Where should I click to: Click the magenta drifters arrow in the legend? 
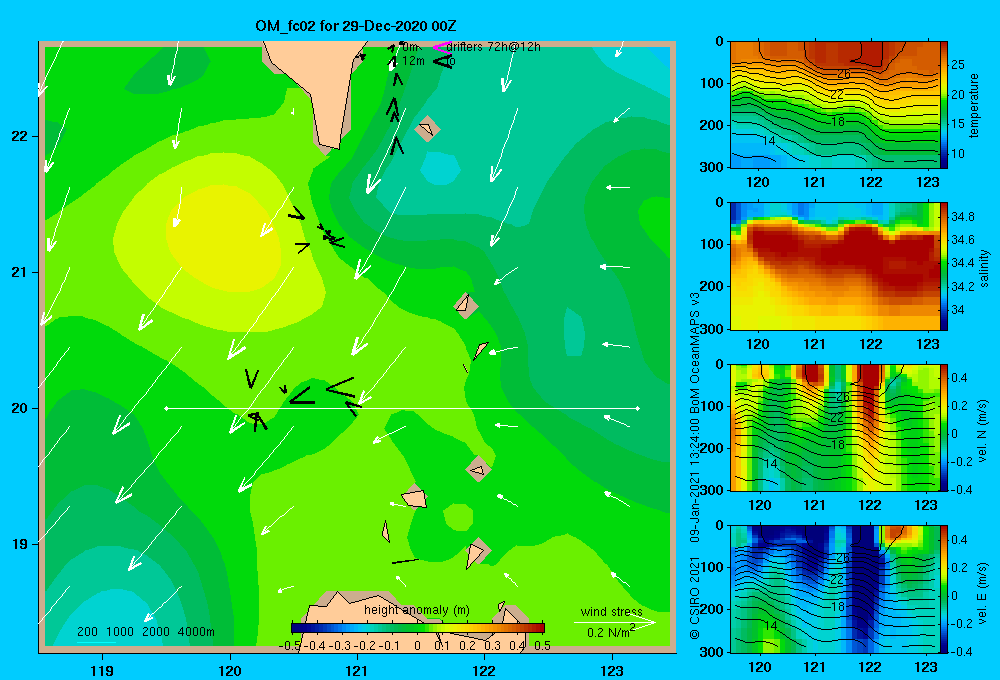point(440,47)
